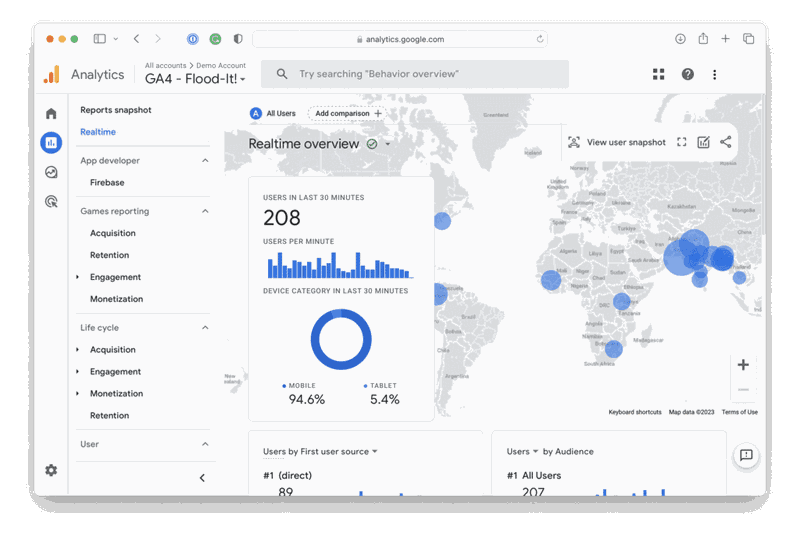
Task: Collapse the User section
Action: (x=205, y=444)
